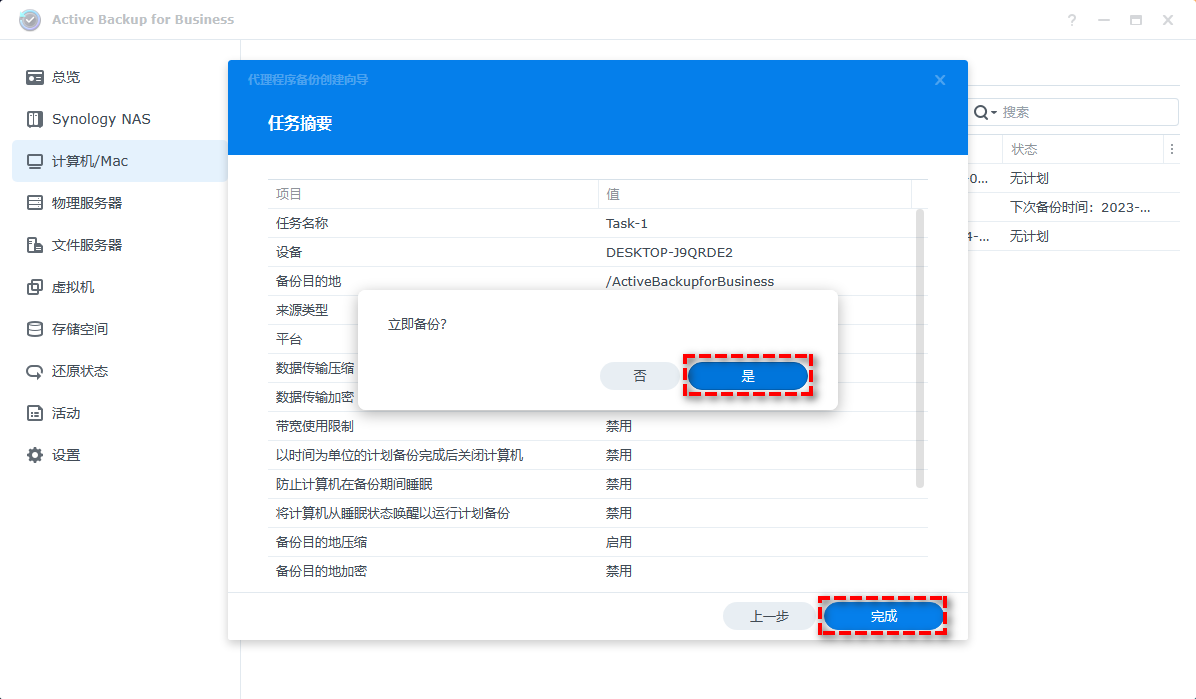Close the backup creation wizard dialog

point(940,80)
